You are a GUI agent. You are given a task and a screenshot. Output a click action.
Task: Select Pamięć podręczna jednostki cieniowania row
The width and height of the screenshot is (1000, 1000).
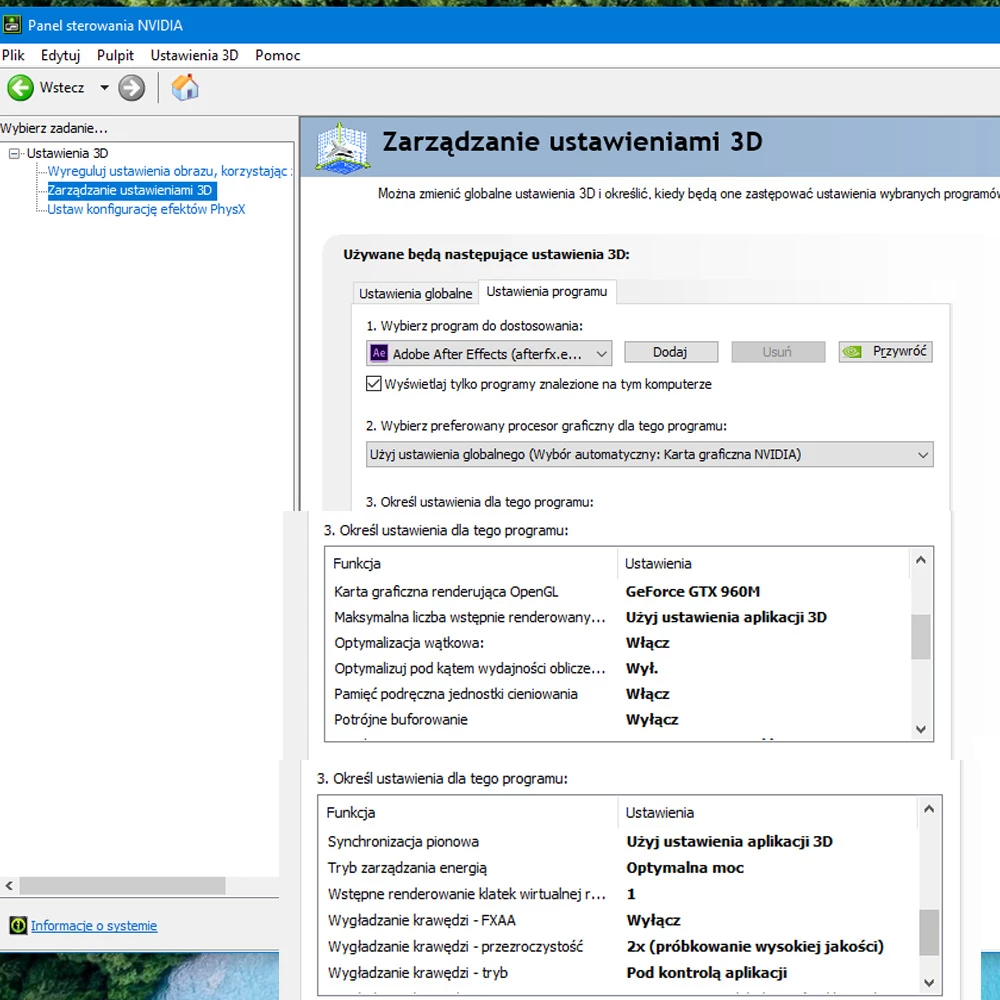[x=617, y=694]
